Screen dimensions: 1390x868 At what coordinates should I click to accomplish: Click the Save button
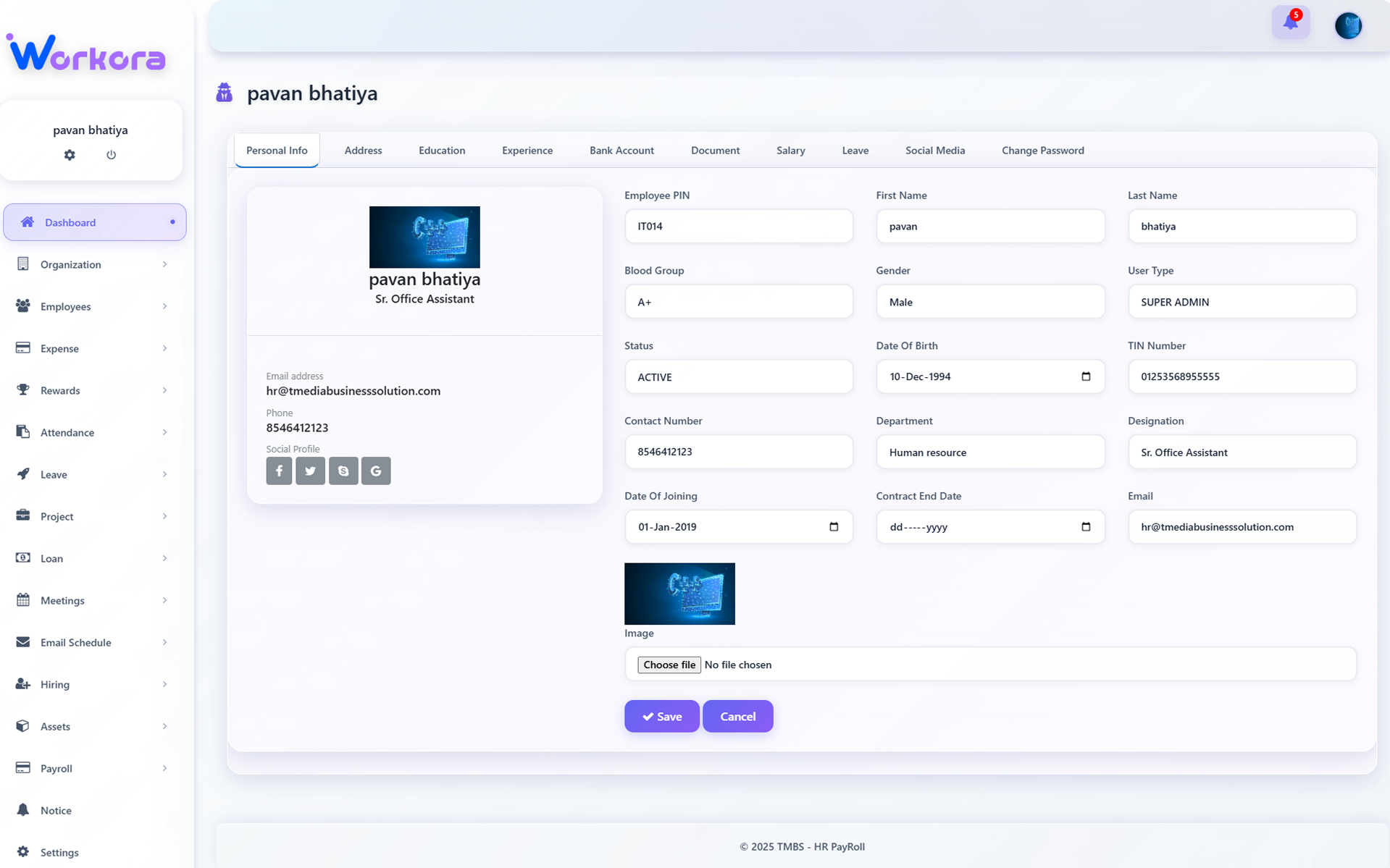[661, 716]
